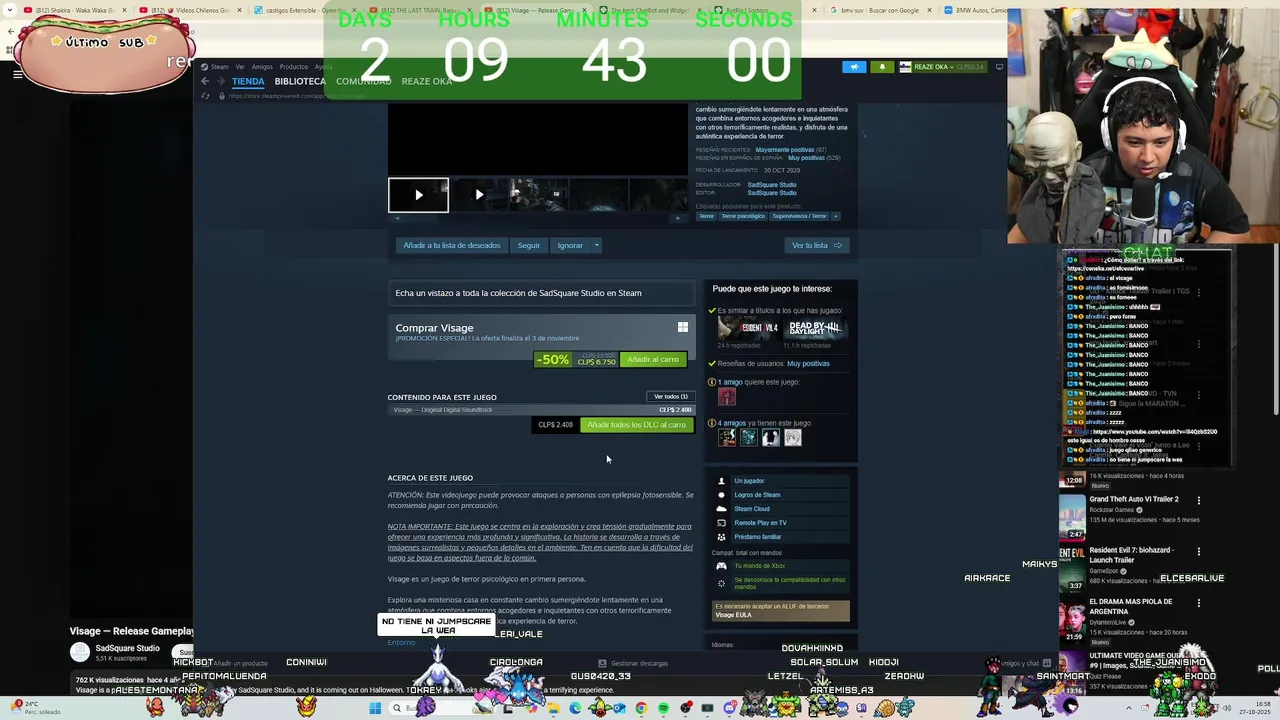Click the Steam announcements megaphone icon
The height and width of the screenshot is (720, 1280).
(854, 67)
